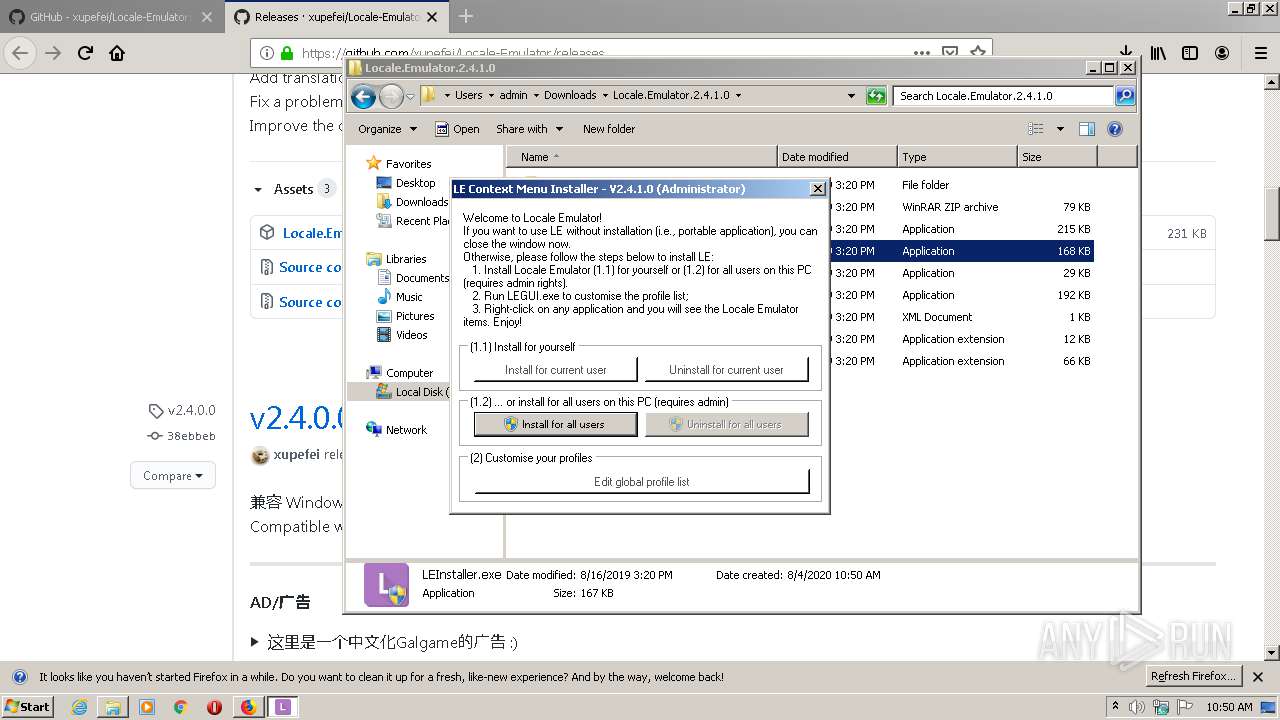Select Pictures library
1280x720 pixels.
pos(405,316)
